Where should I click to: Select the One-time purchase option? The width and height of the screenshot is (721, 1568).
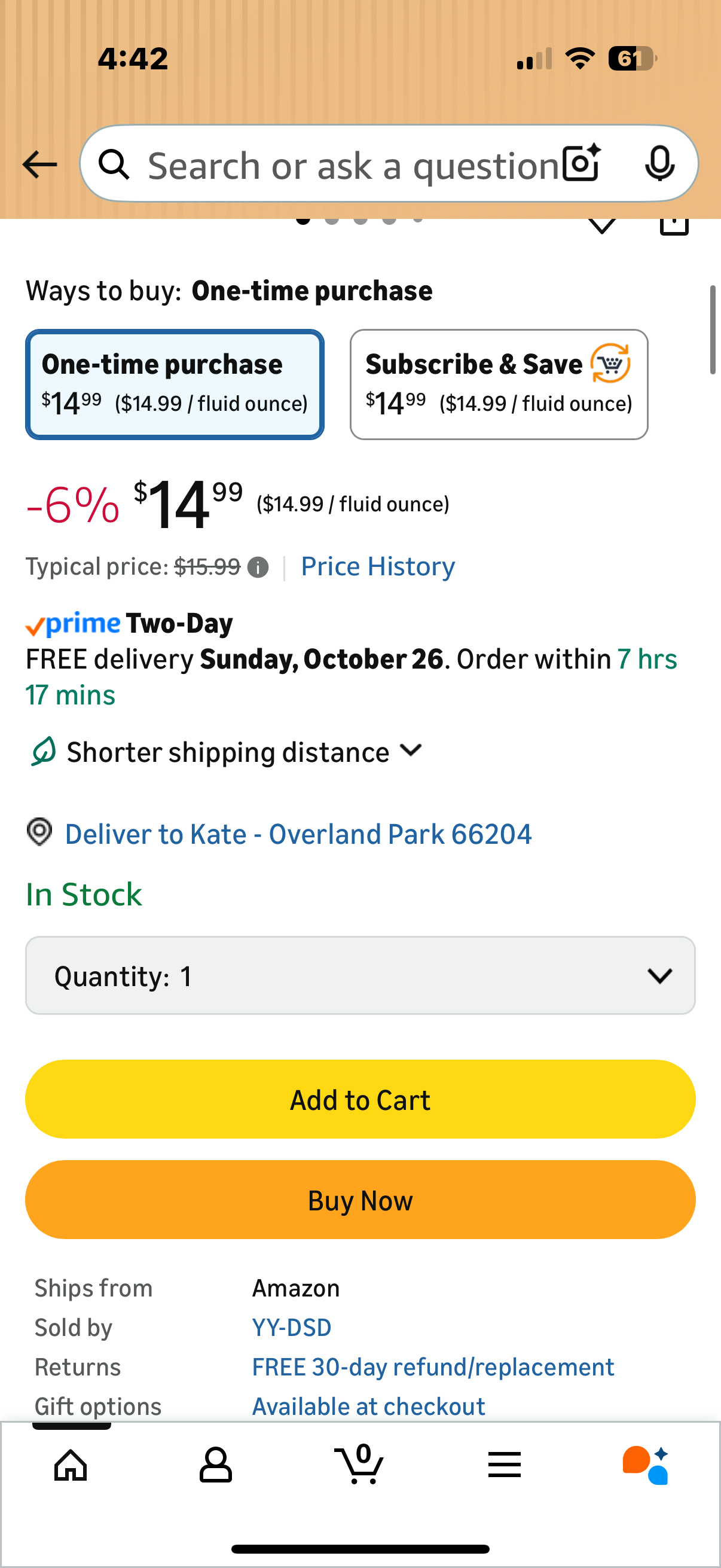coord(175,384)
